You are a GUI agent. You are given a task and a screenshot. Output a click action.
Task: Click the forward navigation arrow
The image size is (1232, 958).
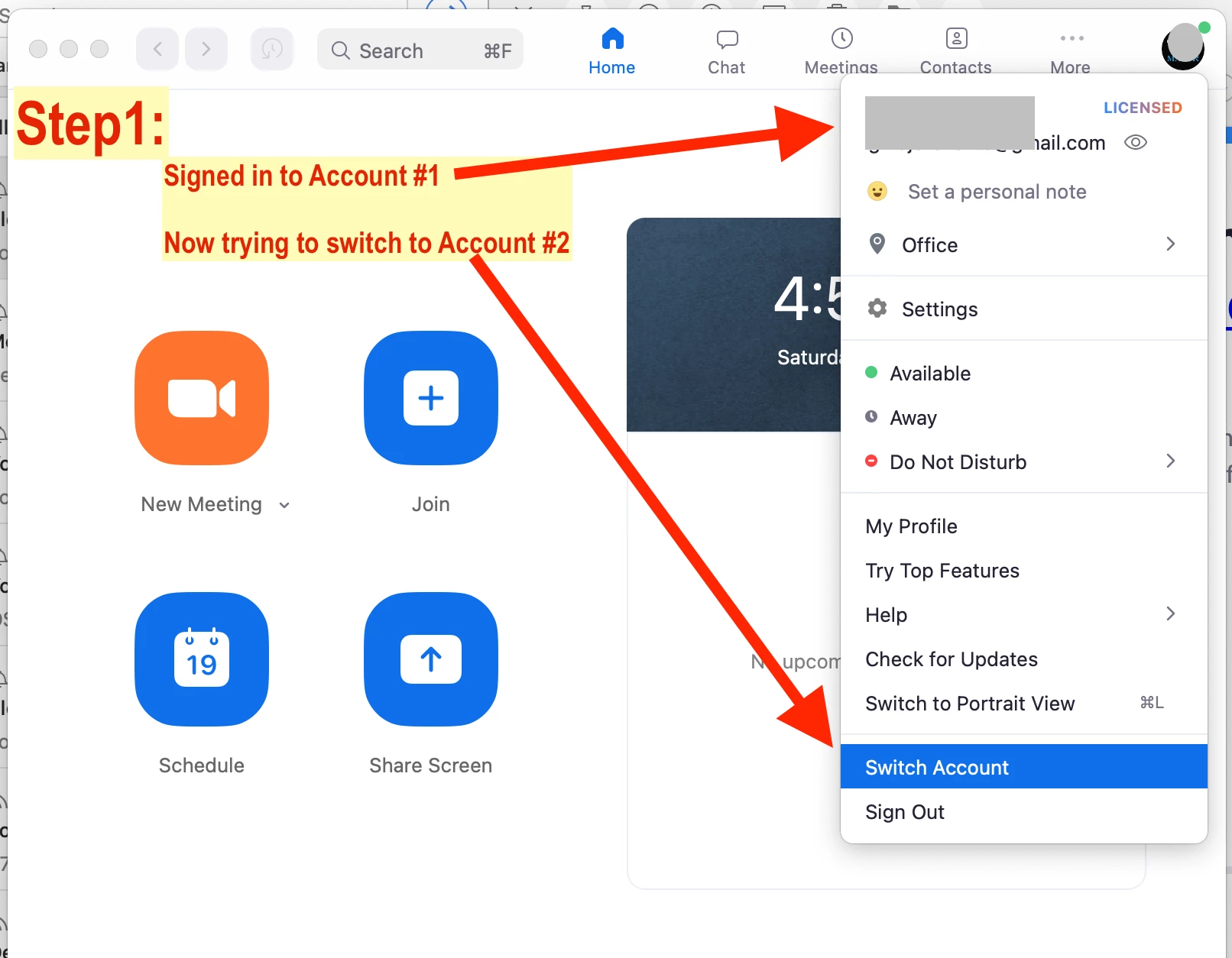click(x=206, y=50)
